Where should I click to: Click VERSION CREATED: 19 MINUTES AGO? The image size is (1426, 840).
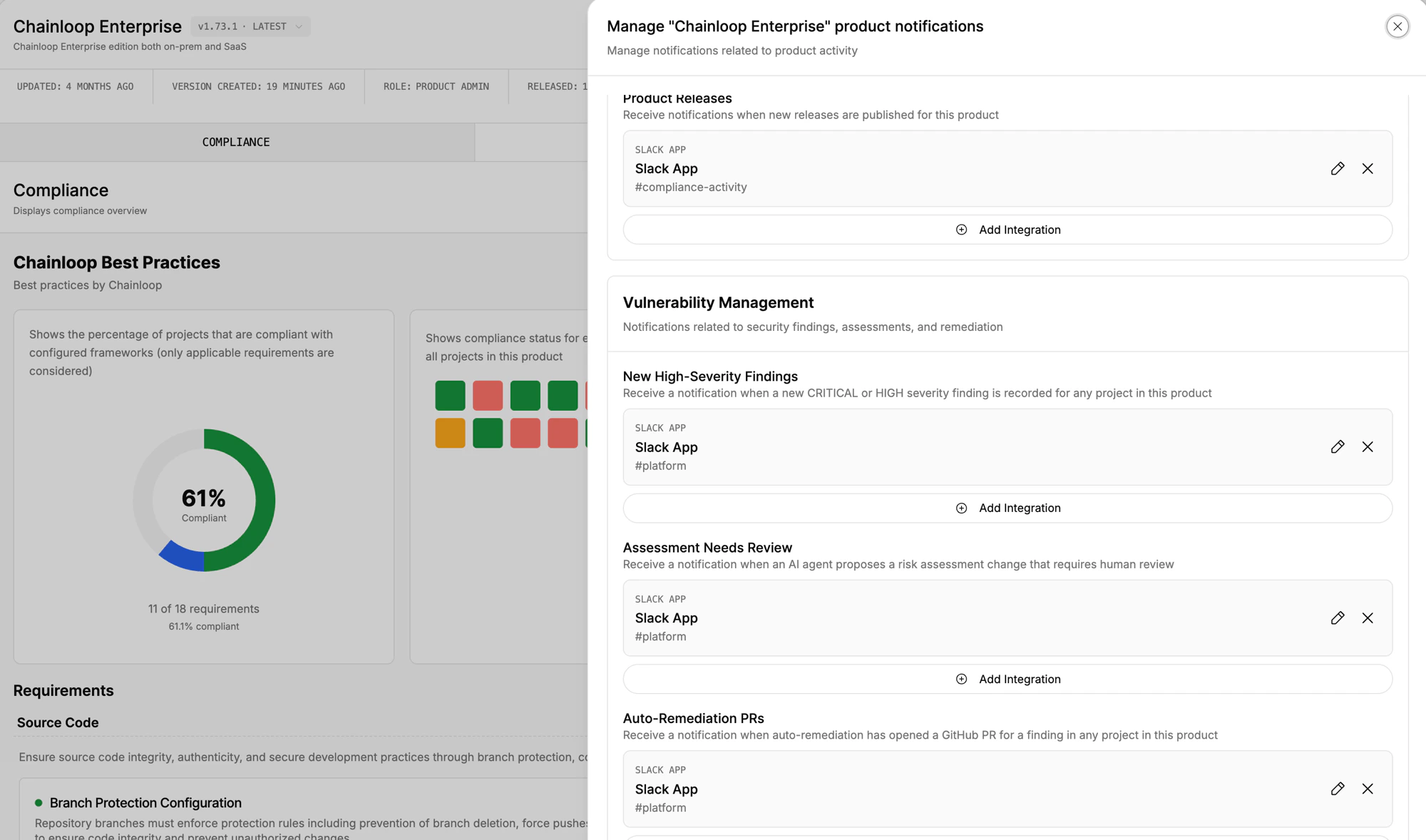click(x=258, y=86)
